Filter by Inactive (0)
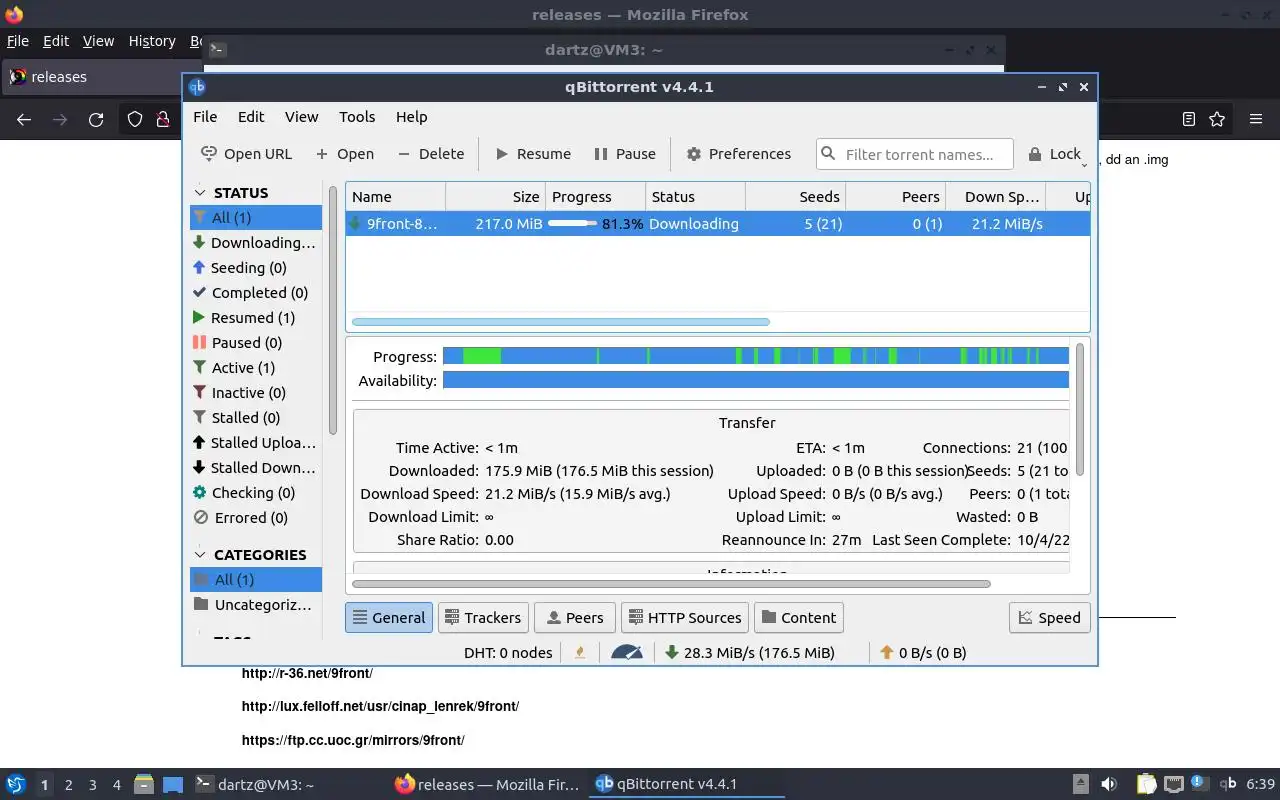This screenshot has width=1280, height=800. pos(256,392)
